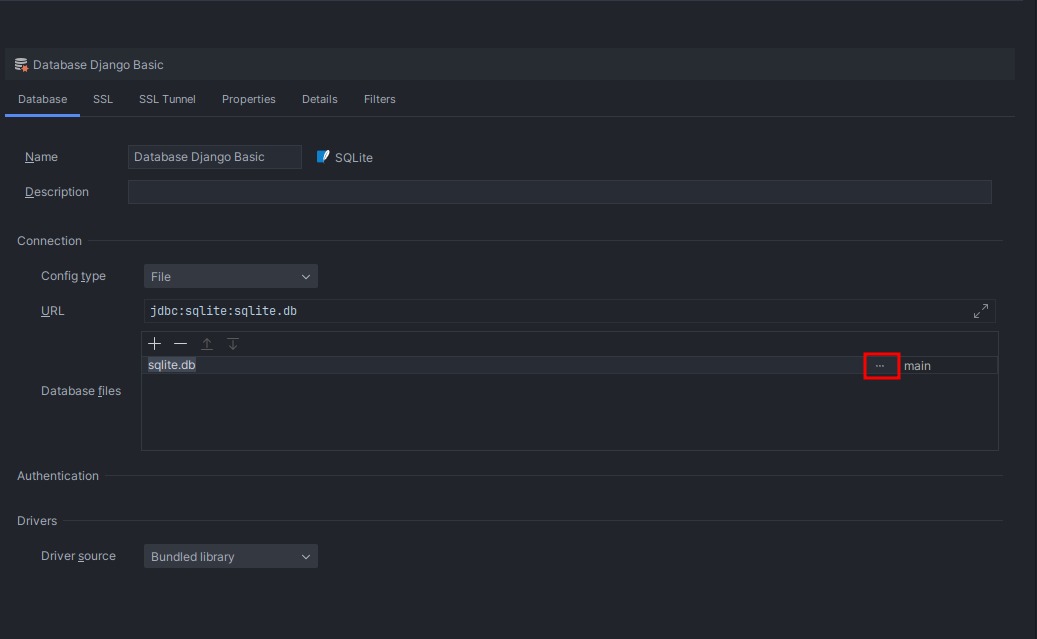Remove selected database file with minus icon
Screen dimensions: 1037x639
click(x=180, y=343)
